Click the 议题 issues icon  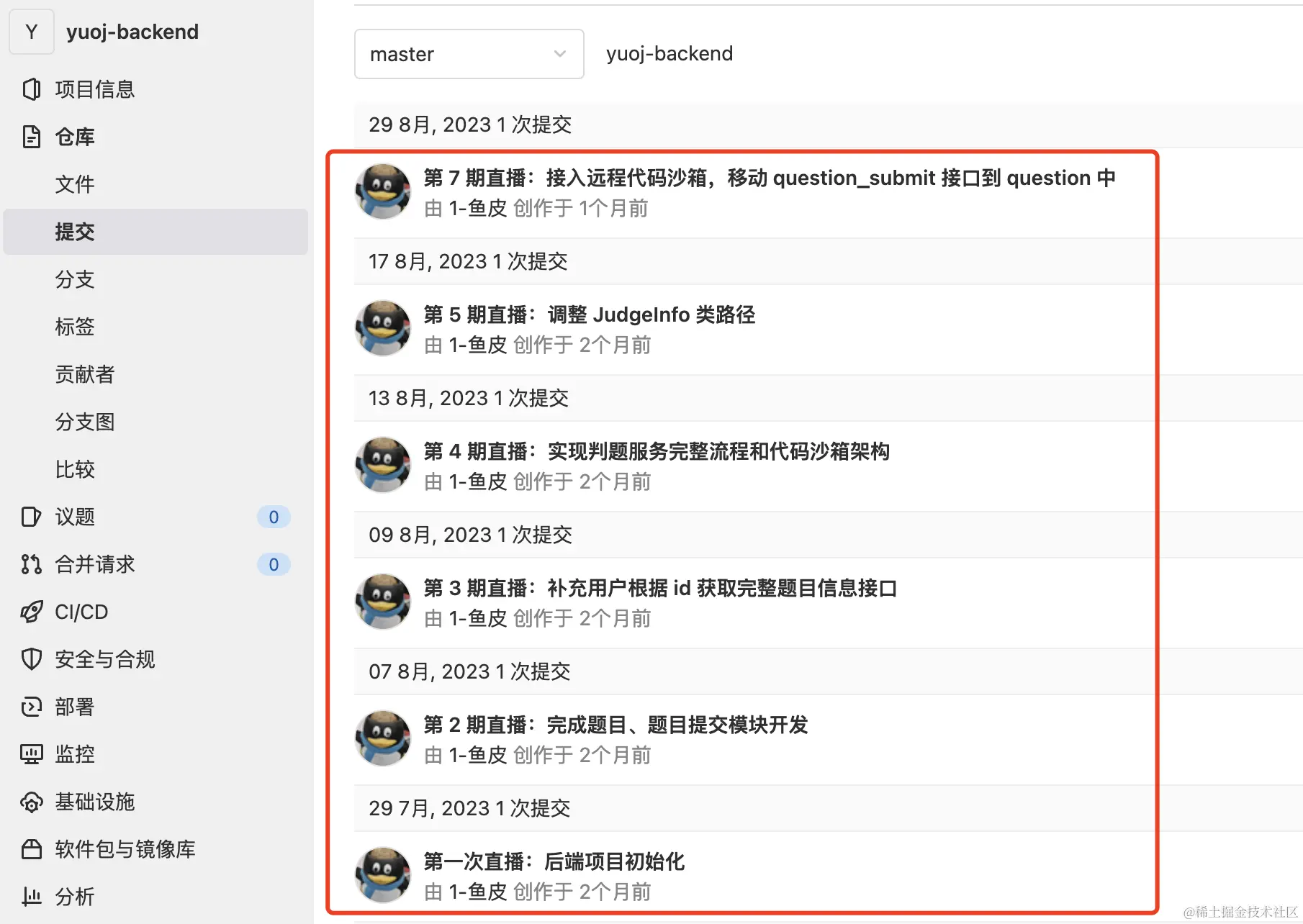[x=31, y=517]
